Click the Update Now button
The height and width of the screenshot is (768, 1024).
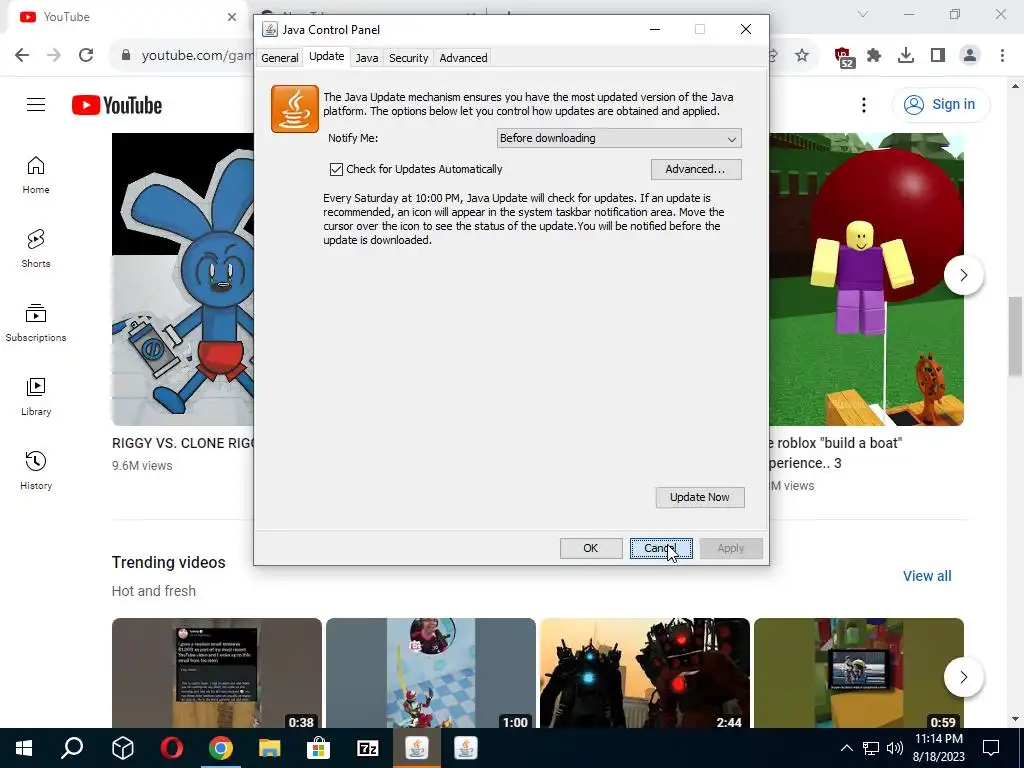[700, 497]
